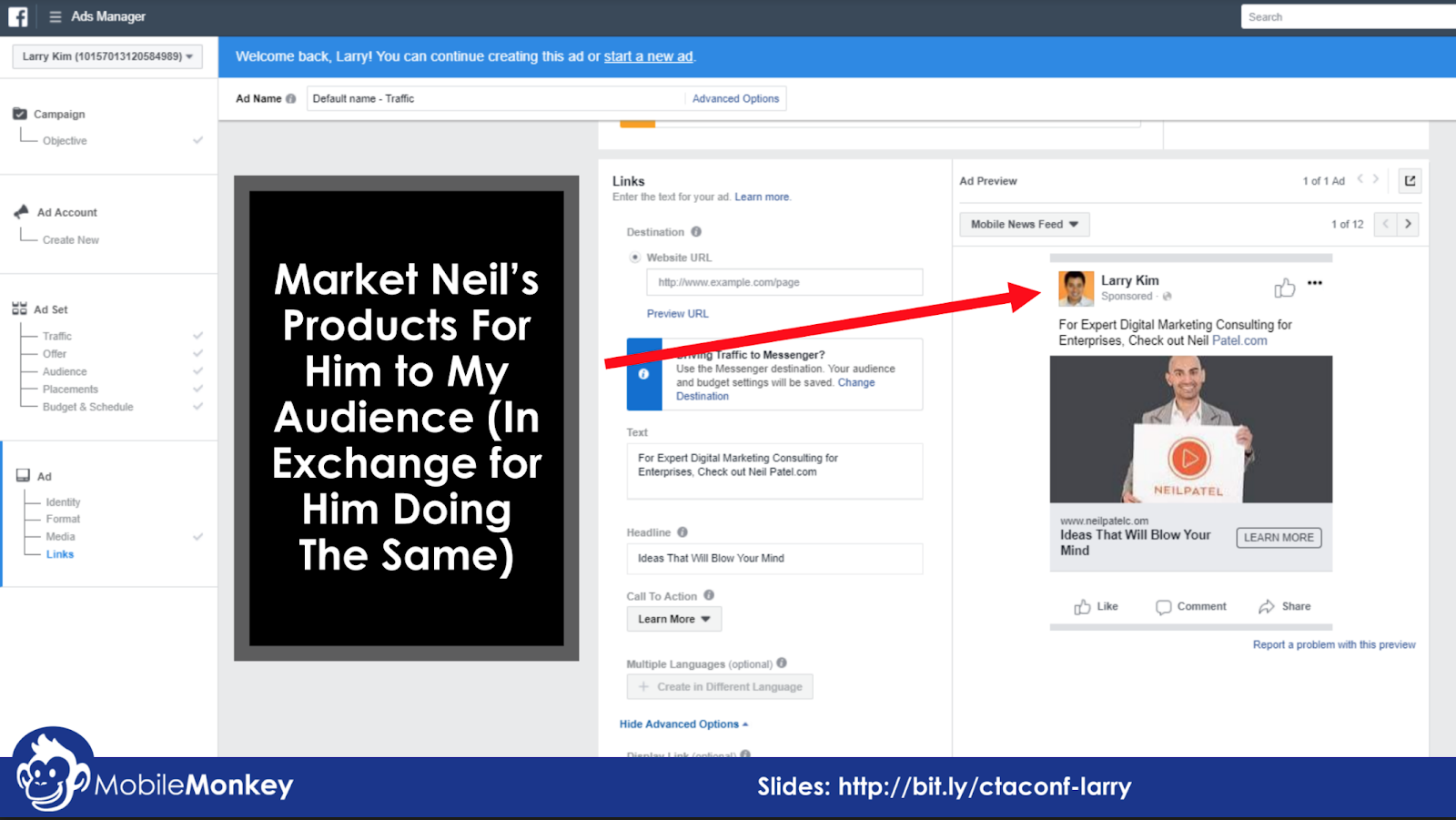Open the ad preview in a new window
The image size is (1456, 820).
coord(1410,181)
